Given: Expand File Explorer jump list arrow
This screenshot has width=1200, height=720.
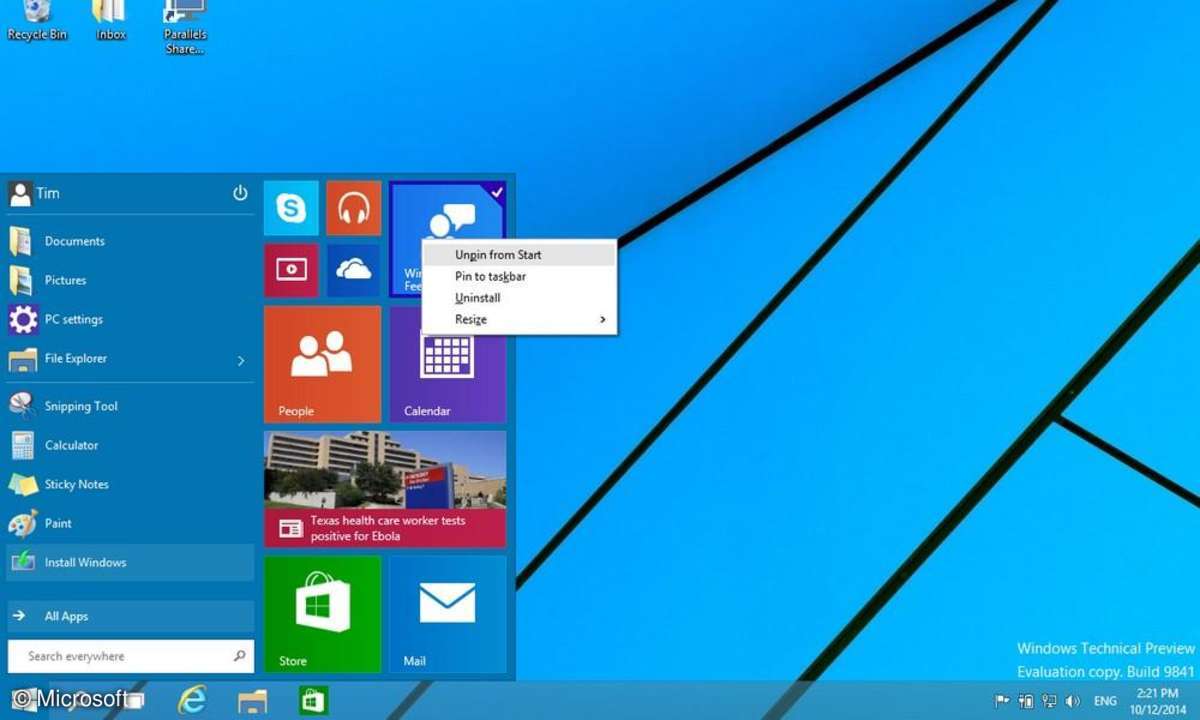Looking at the screenshot, I should click(241, 360).
